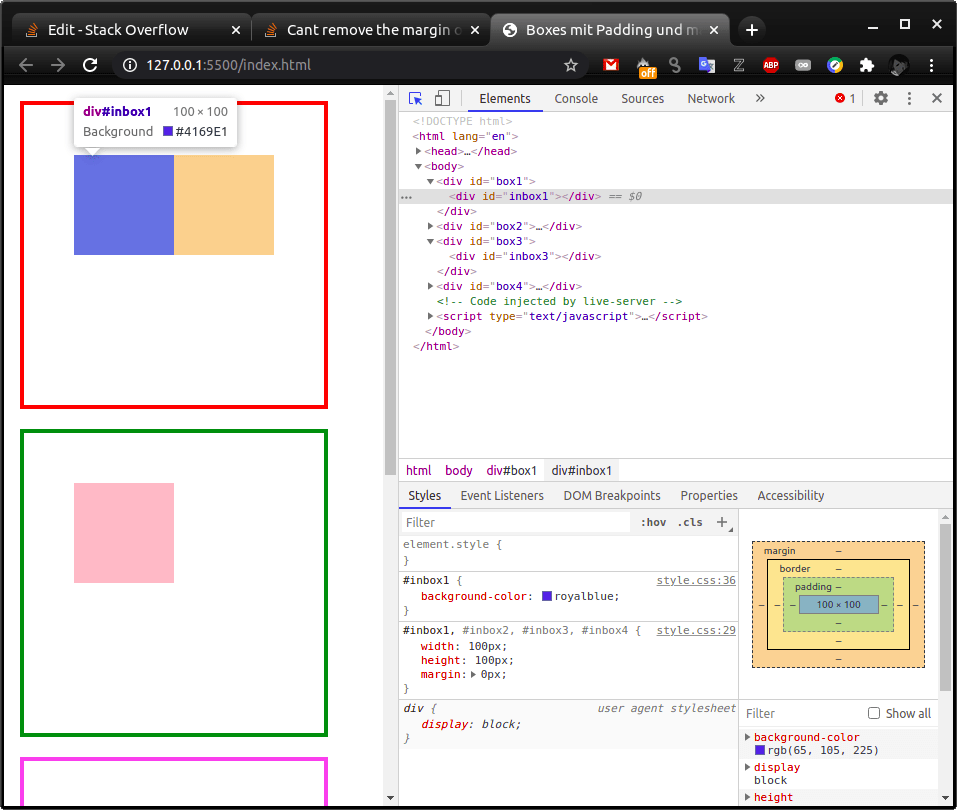Click the Z extension icon

[x=739, y=65]
